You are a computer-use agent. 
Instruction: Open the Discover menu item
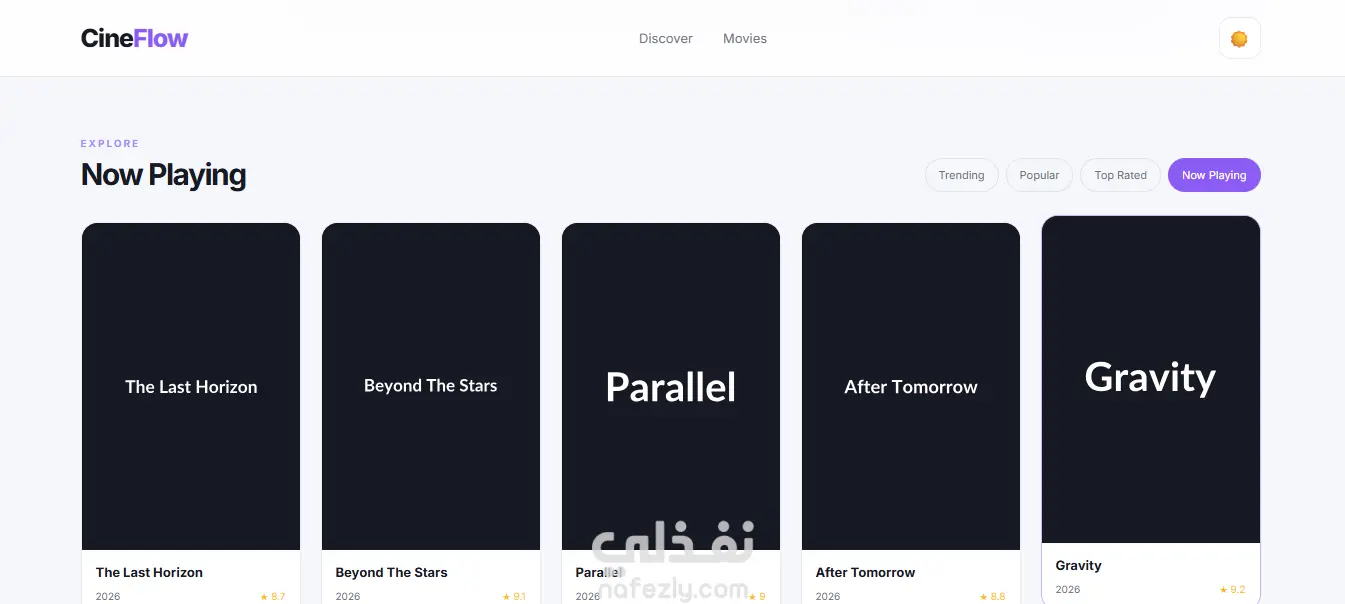click(x=666, y=38)
